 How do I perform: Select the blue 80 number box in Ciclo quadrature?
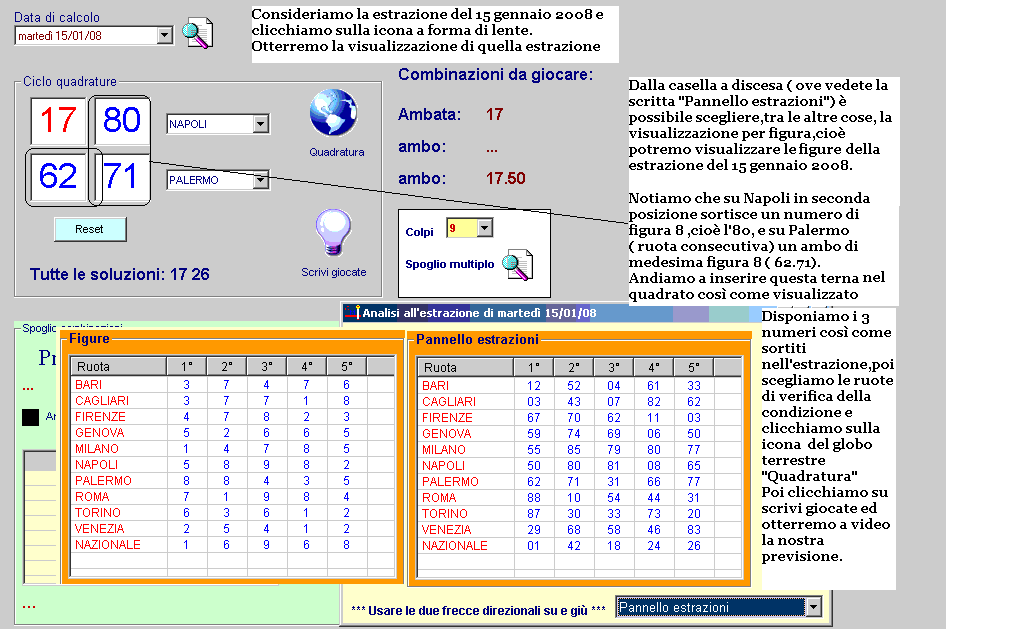[121, 120]
